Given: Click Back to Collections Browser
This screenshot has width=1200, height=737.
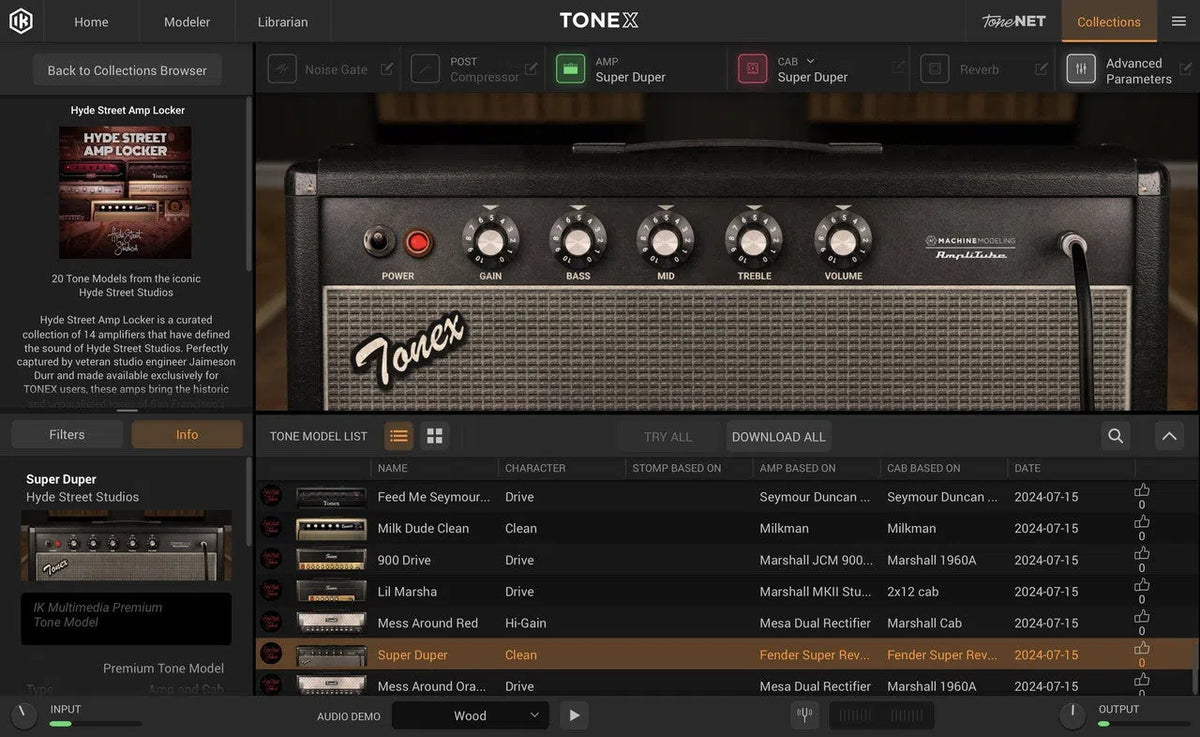Looking at the screenshot, I should coord(126,70).
